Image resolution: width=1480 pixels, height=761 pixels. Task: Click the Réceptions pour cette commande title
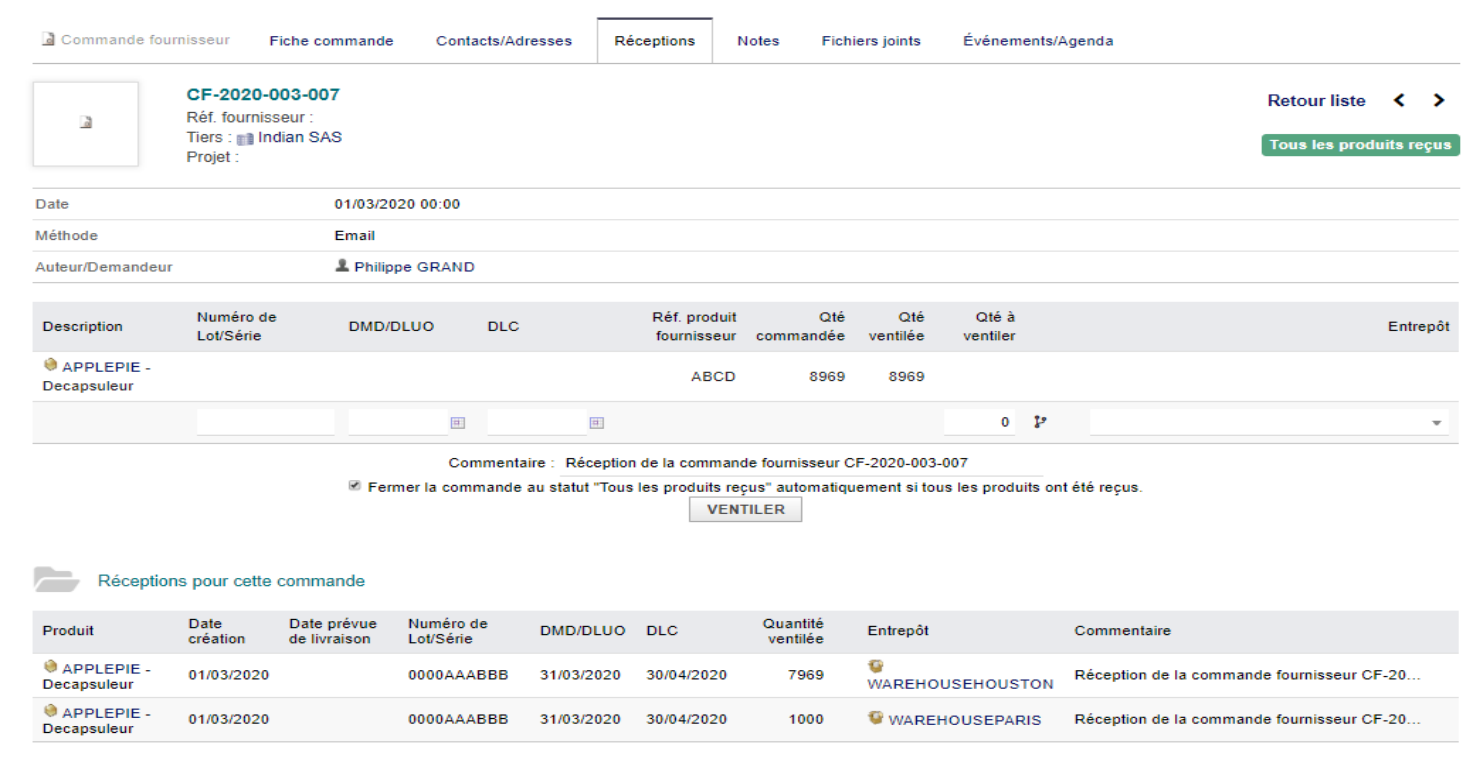pos(231,580)
